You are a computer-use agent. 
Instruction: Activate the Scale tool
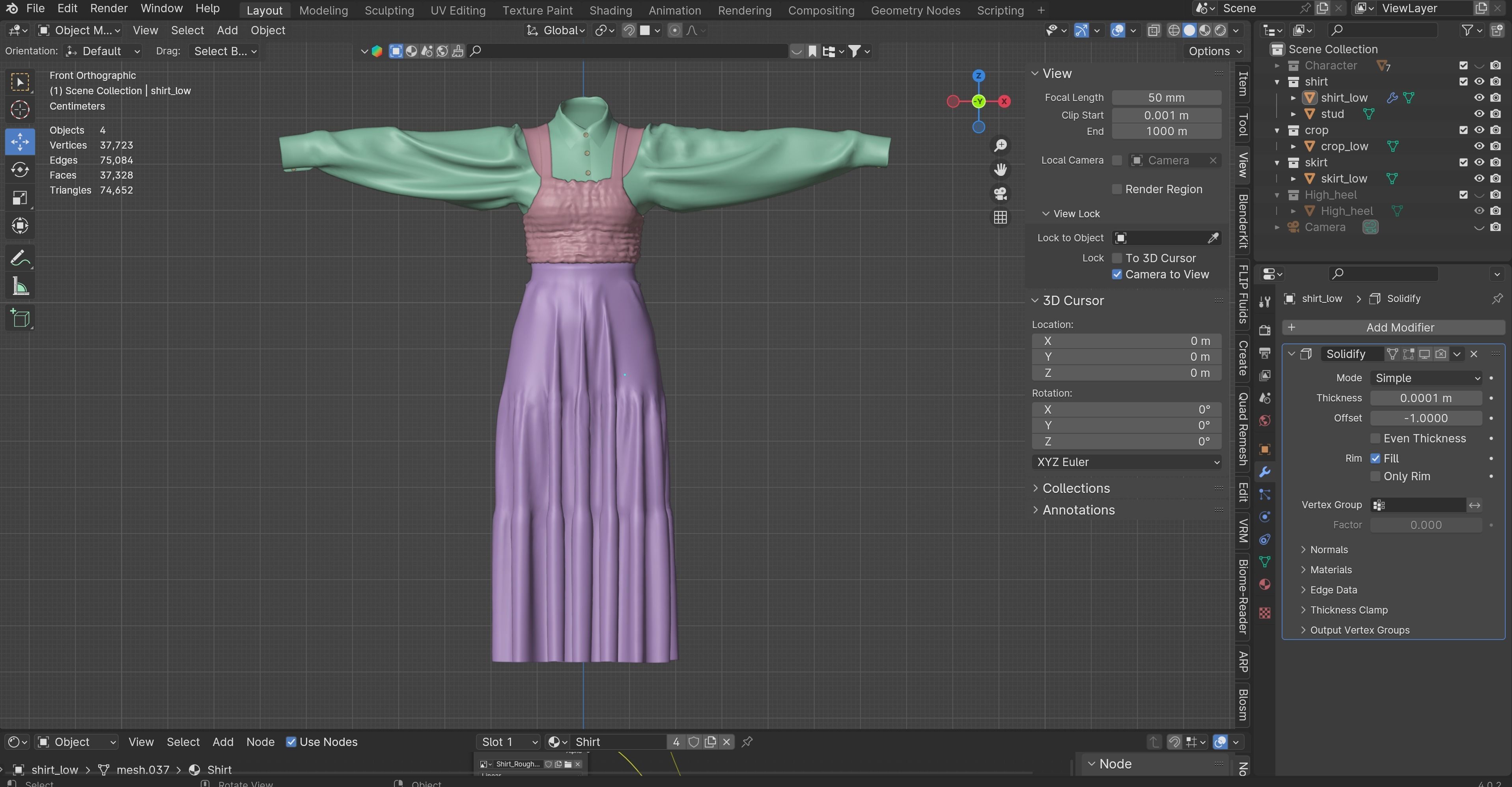click(20, 198)
